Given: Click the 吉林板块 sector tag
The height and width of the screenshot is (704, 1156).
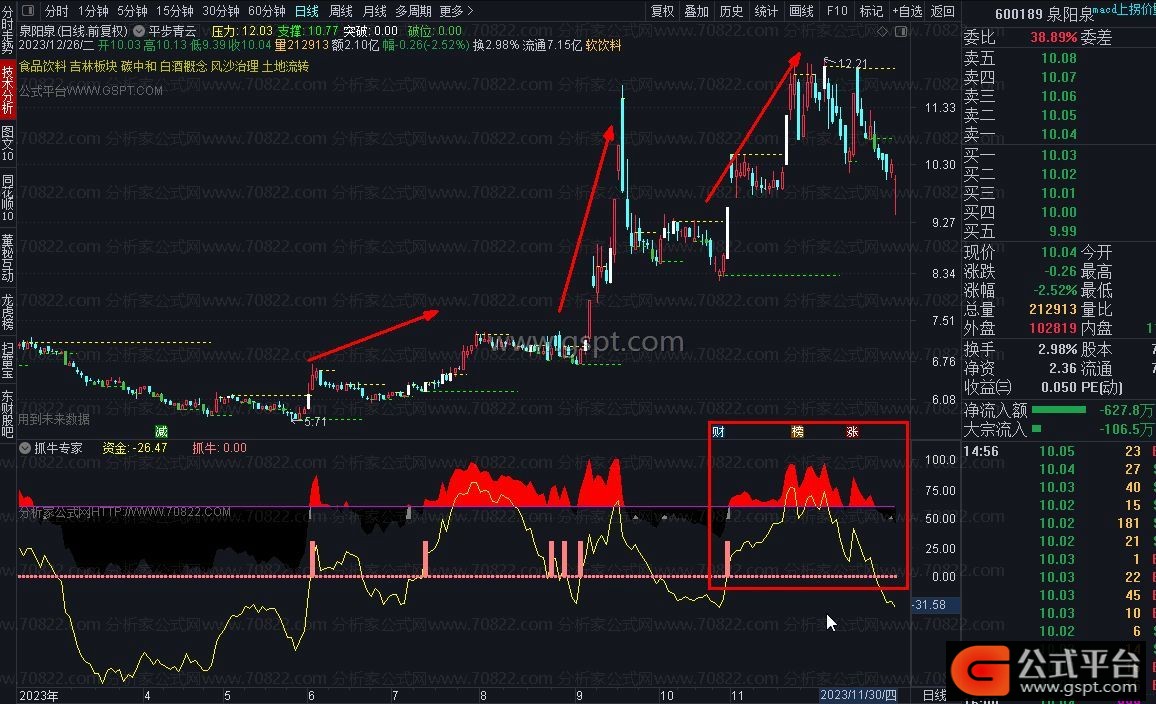Looking at the screenshot, I should [x=94, y=66].
